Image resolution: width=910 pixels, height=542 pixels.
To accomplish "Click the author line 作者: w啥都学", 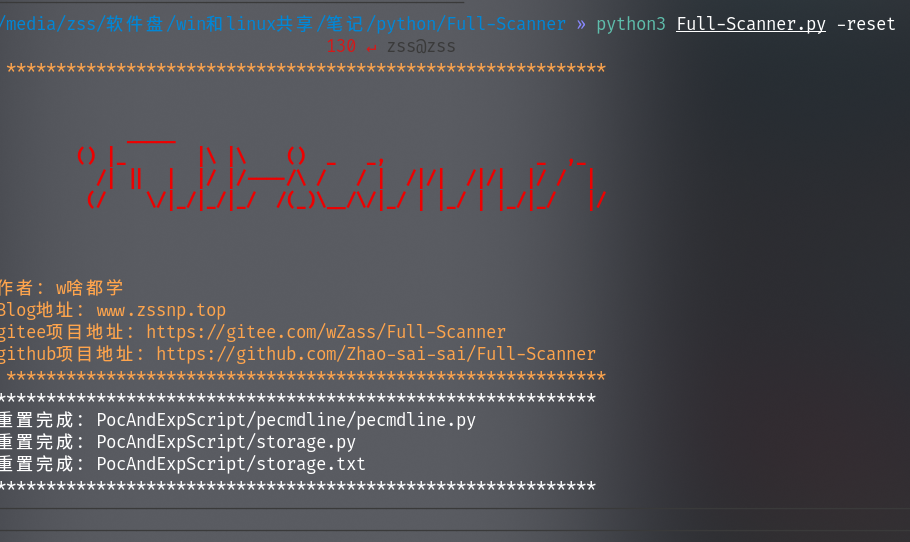I will (62, 288).
